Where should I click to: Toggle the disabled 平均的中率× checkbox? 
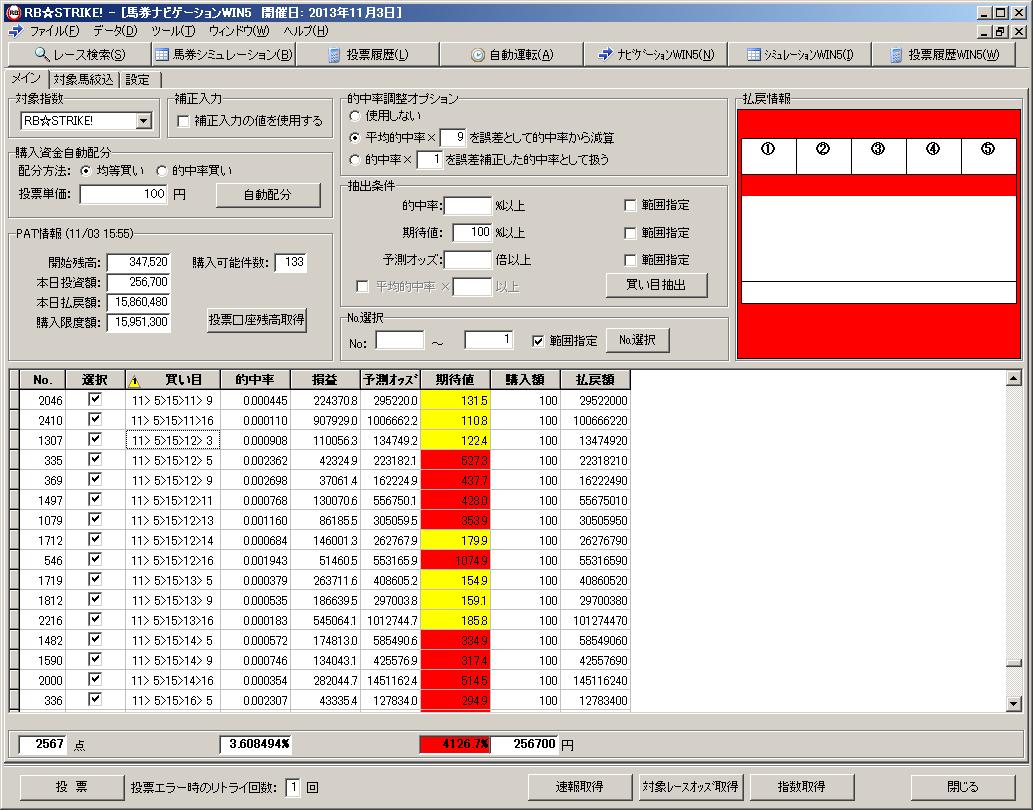(362, 286)
